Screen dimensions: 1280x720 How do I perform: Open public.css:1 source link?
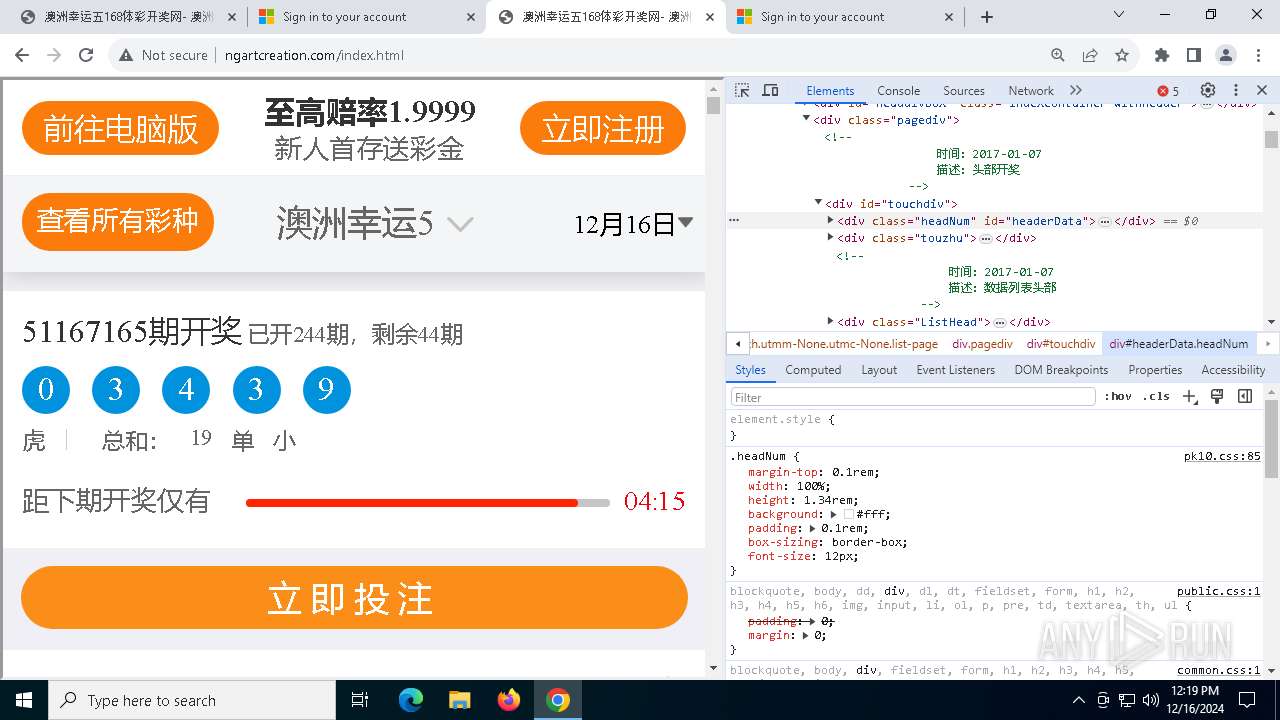pyautogui.click(x=1219, y=591)
